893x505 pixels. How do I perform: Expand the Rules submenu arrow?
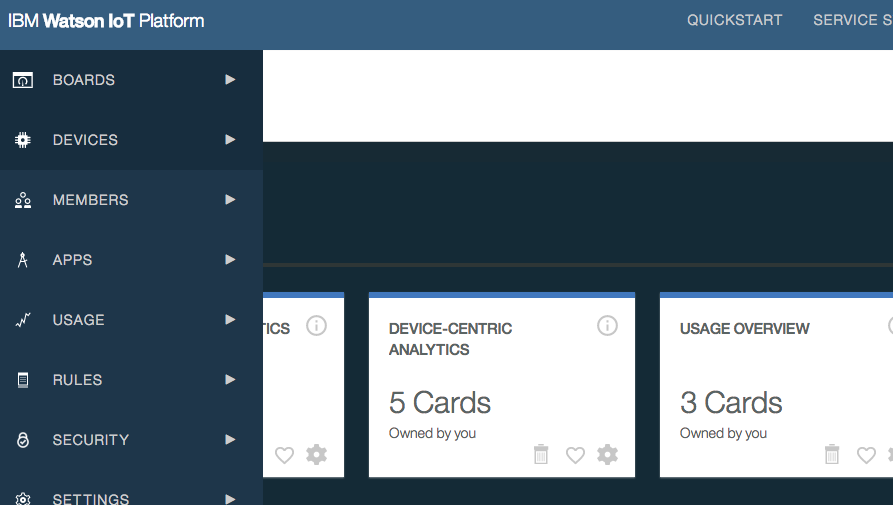[230, 380]
